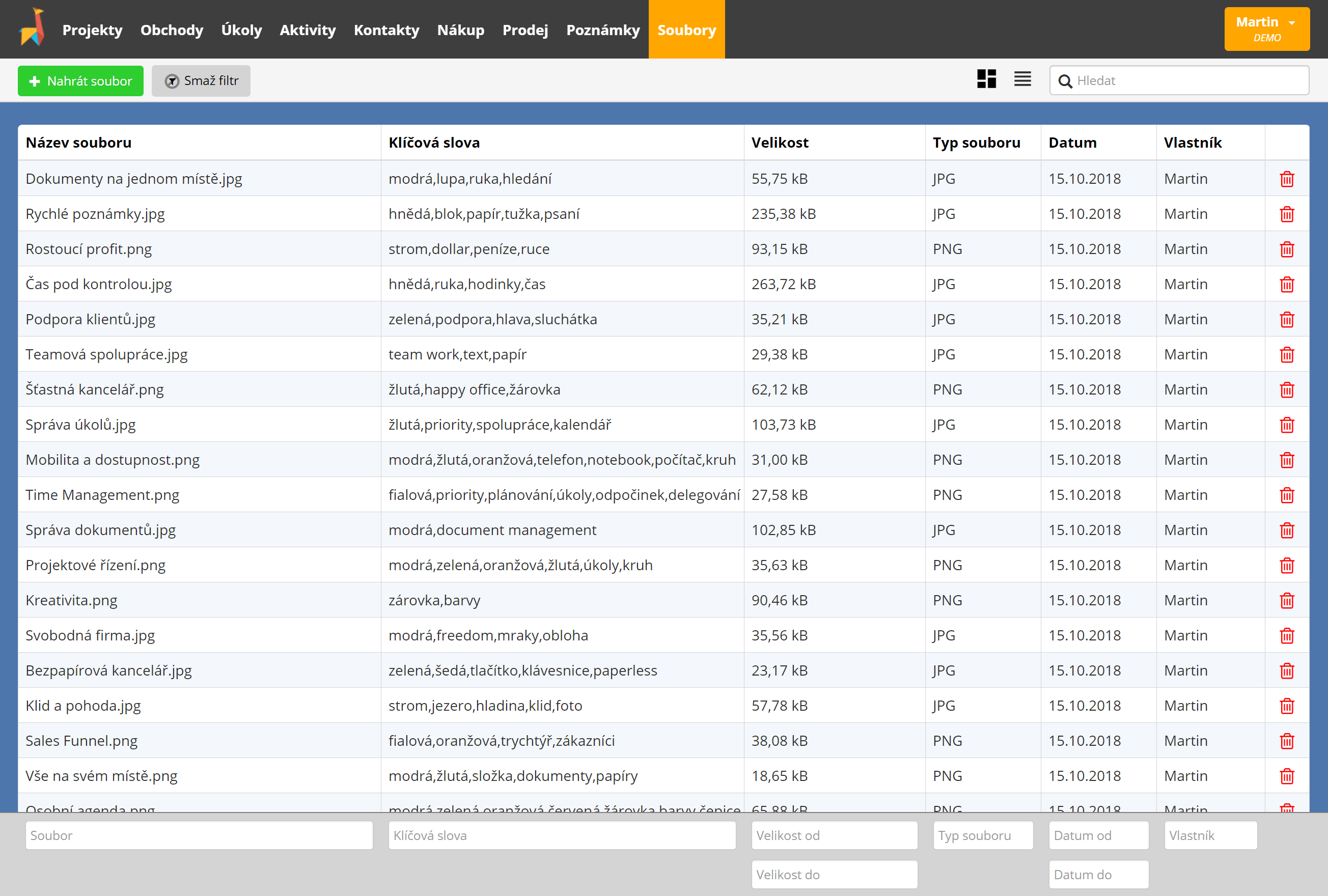1328x896 pixels.
Task: Go to Kontakty section
Action: click(386, 30)
